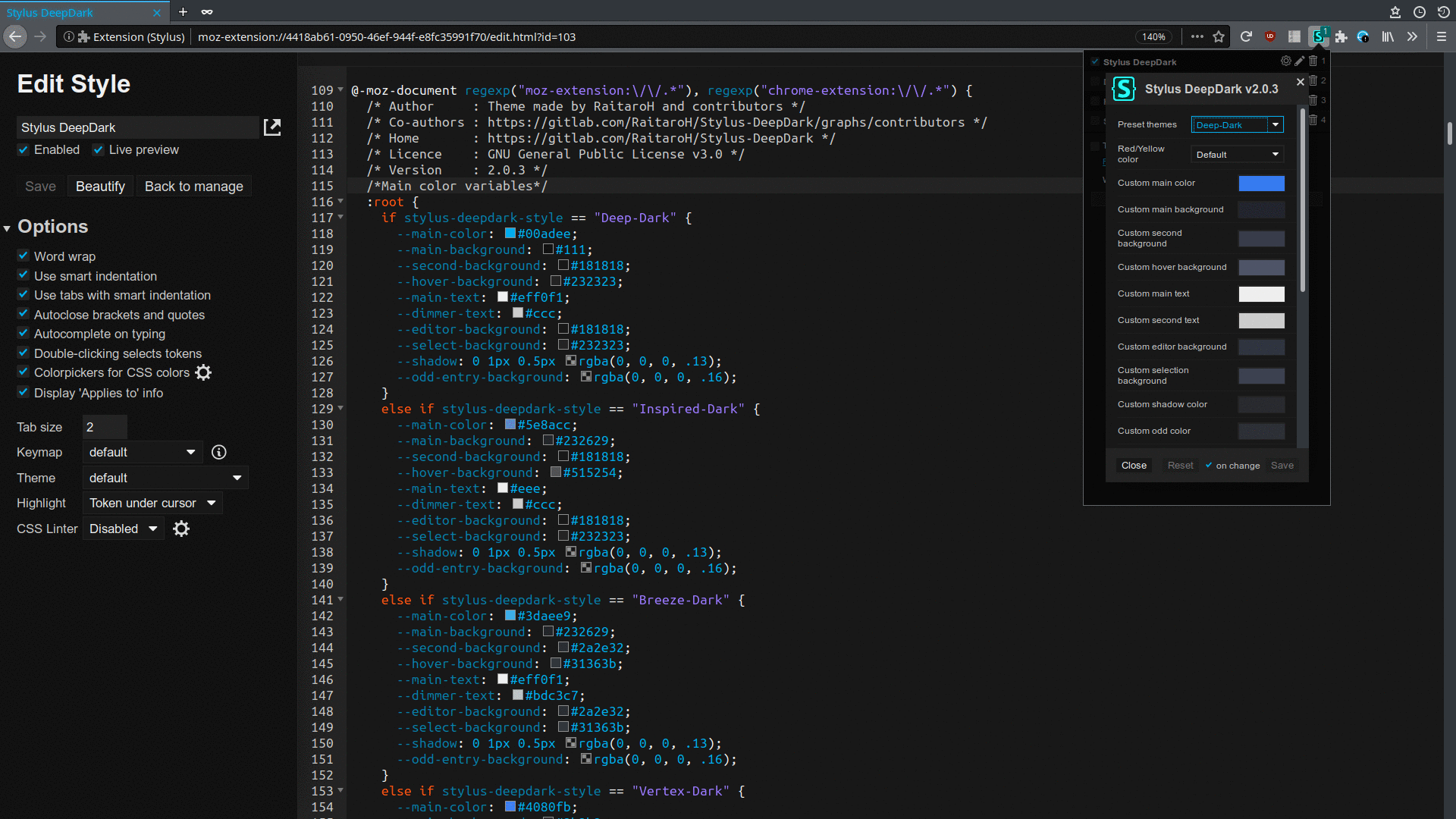This screenshot has width=1456, height=819.
Task: Click the Tab size input field
Action: [x=104, y=427]
